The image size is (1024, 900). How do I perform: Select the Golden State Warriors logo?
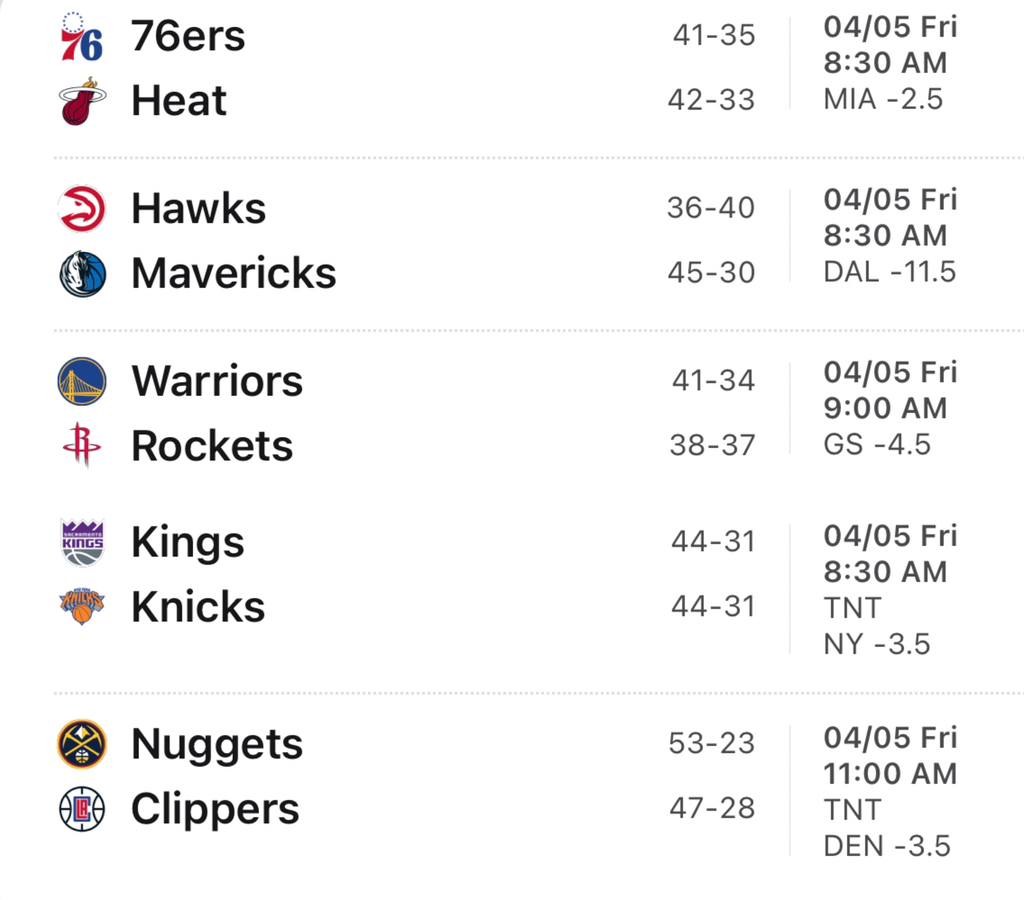point(81,381)
